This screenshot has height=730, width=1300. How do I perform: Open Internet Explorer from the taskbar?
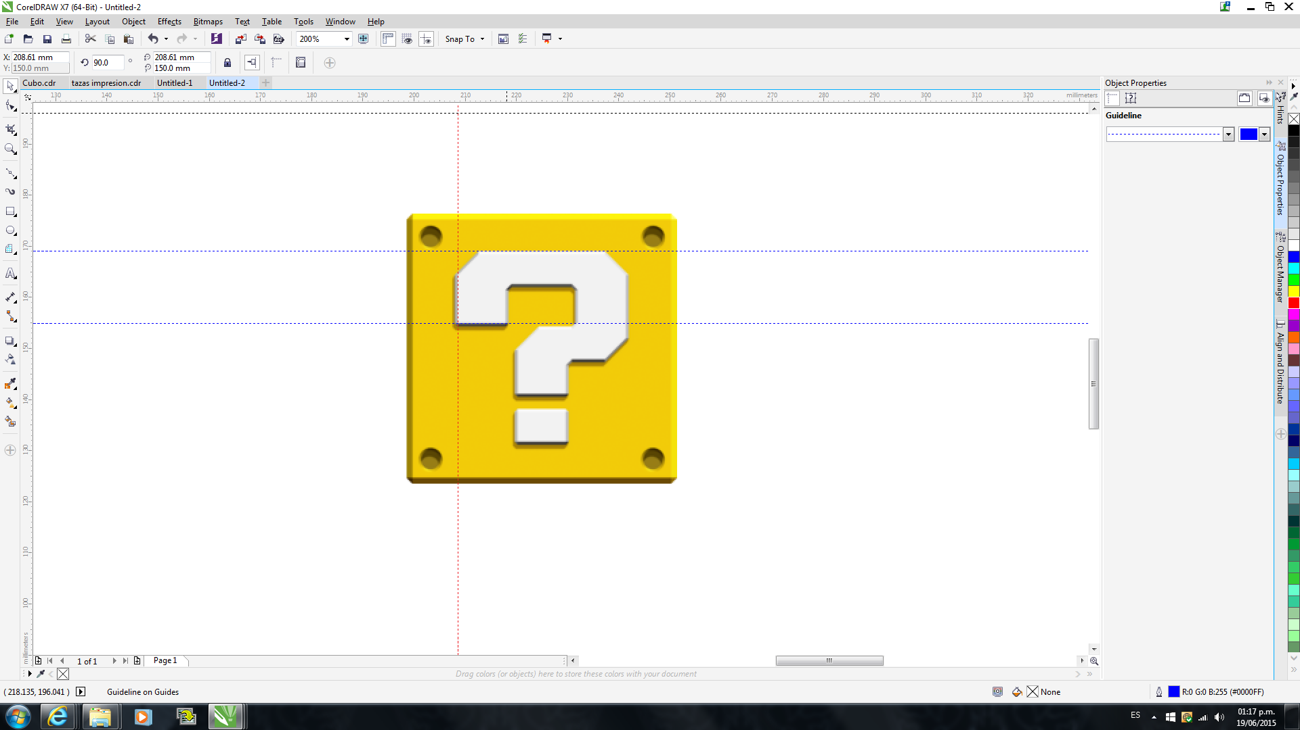coord(57,717)
